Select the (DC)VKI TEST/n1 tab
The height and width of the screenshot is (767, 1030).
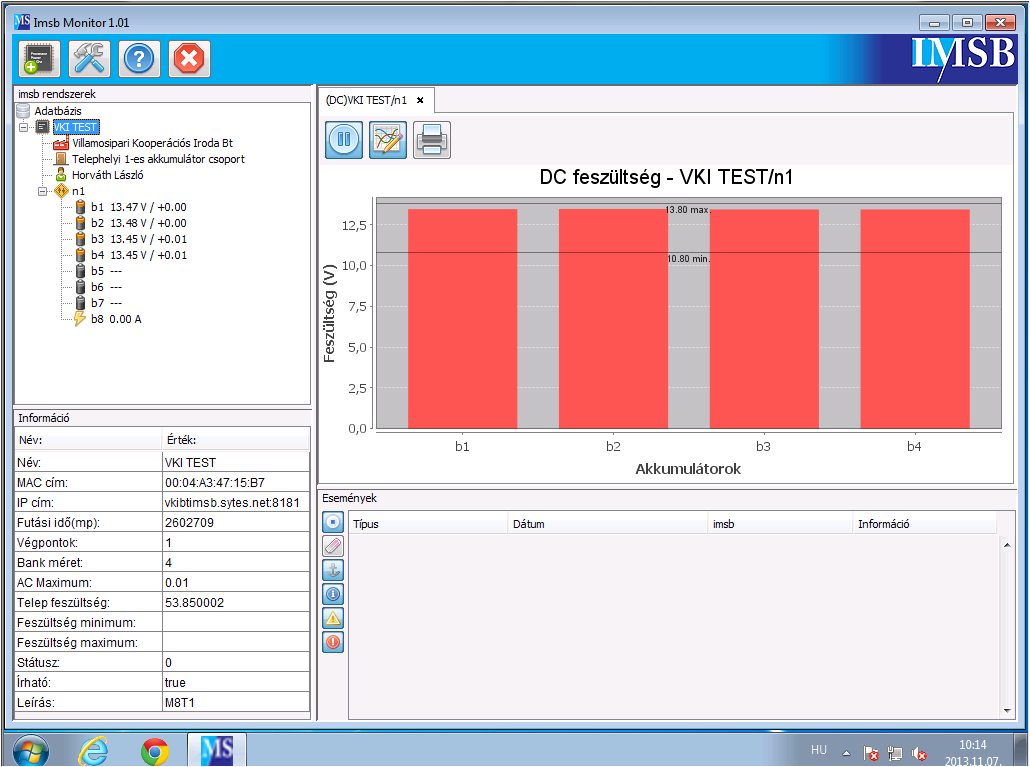pos(367,100)
